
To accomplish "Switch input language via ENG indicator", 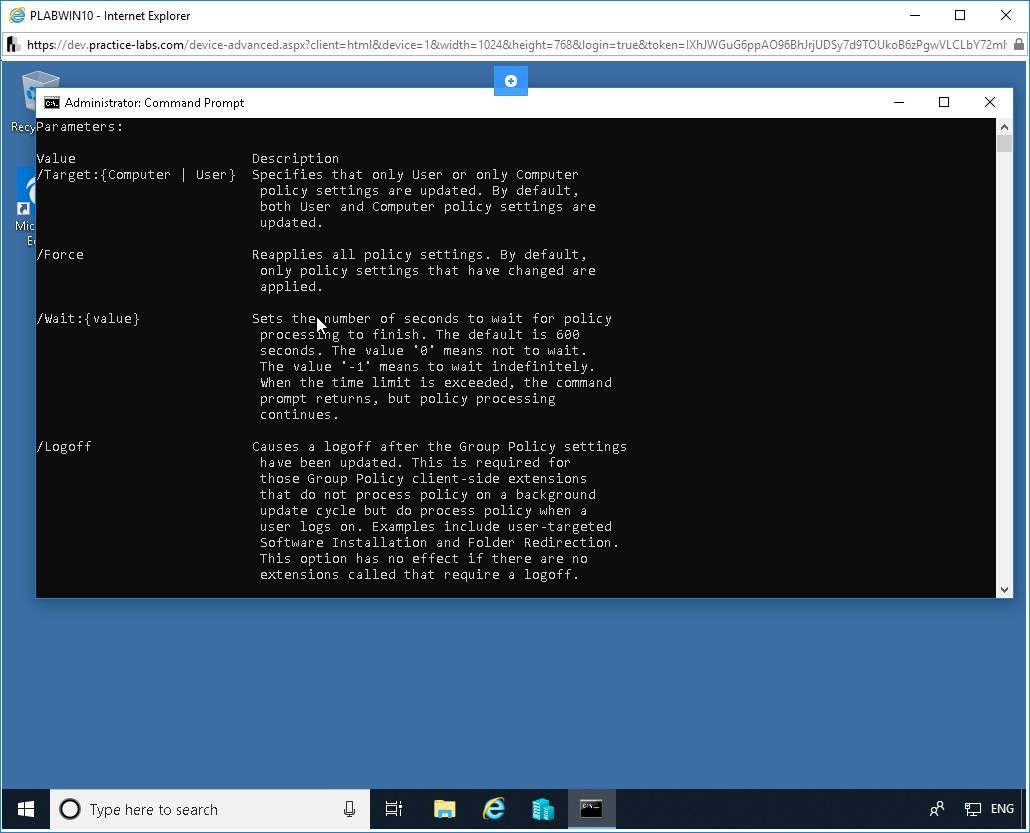I will (1002, 809).
